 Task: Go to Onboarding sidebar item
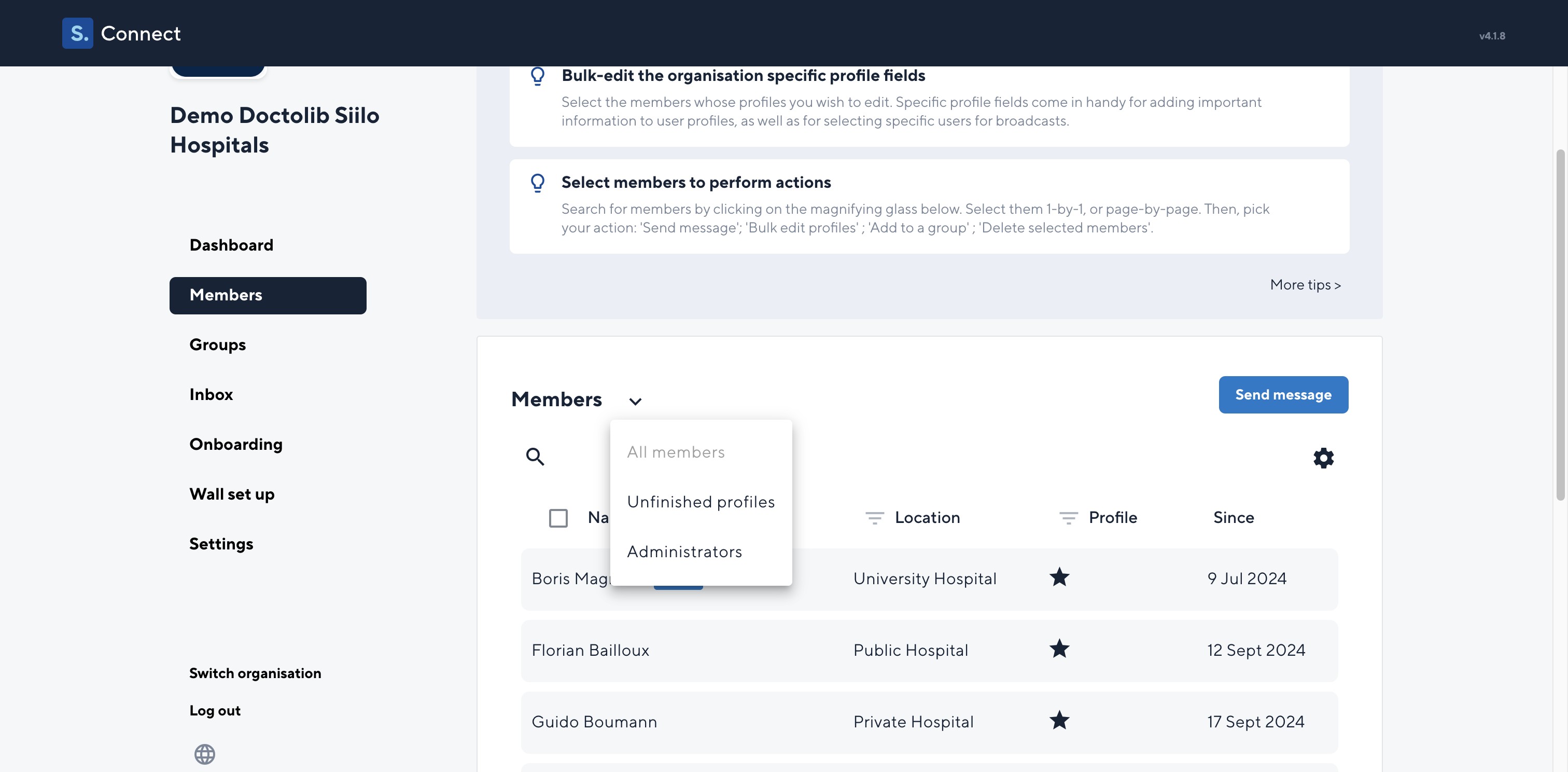point(235,445)
